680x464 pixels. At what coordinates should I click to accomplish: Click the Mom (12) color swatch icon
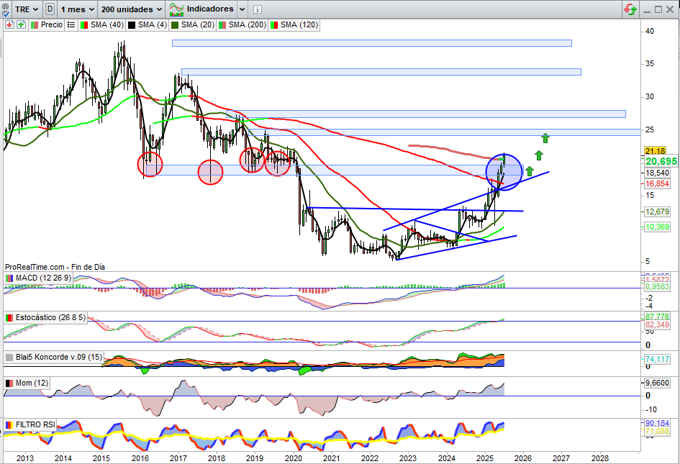9,383
